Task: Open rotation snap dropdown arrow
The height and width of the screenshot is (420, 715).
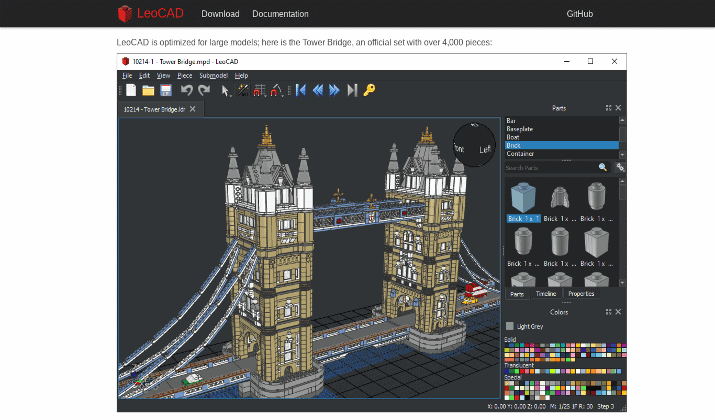Action: pos(283,95)
